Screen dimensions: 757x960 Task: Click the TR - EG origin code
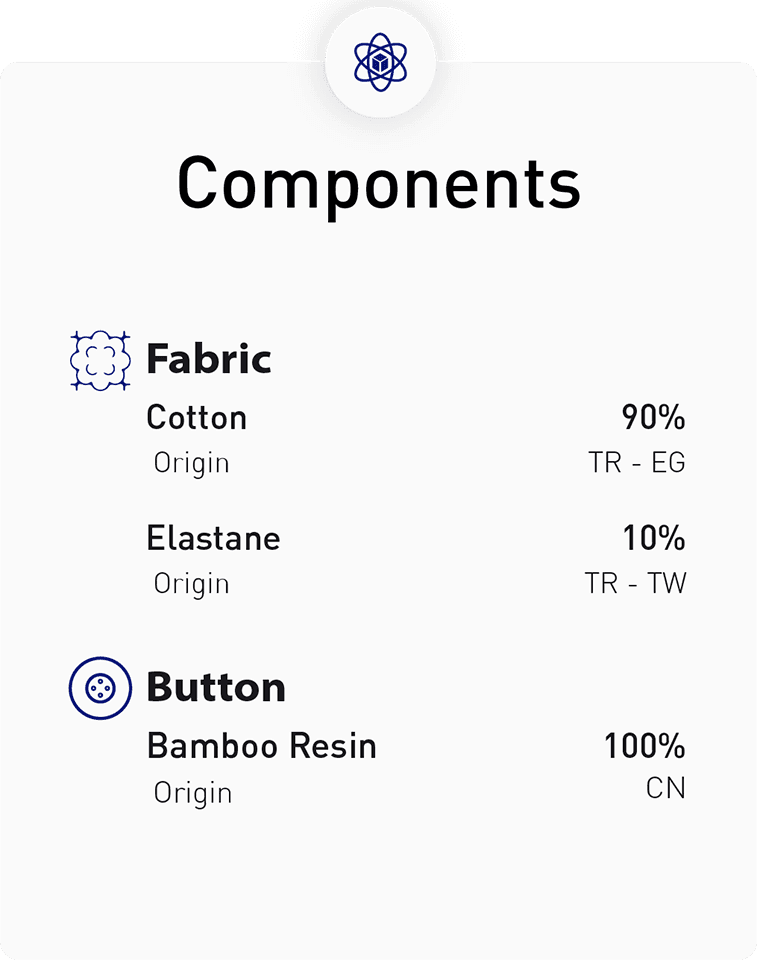tap(637, 463)
